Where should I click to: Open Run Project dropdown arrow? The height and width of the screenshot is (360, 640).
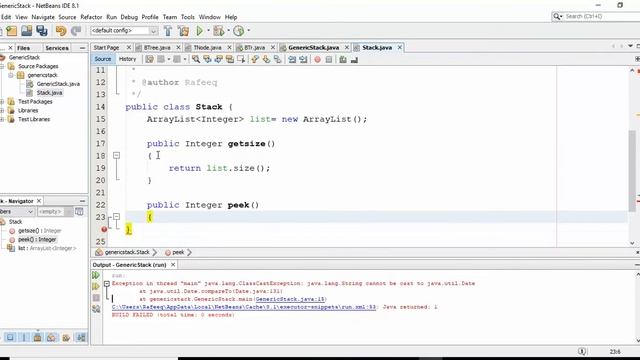208,31
